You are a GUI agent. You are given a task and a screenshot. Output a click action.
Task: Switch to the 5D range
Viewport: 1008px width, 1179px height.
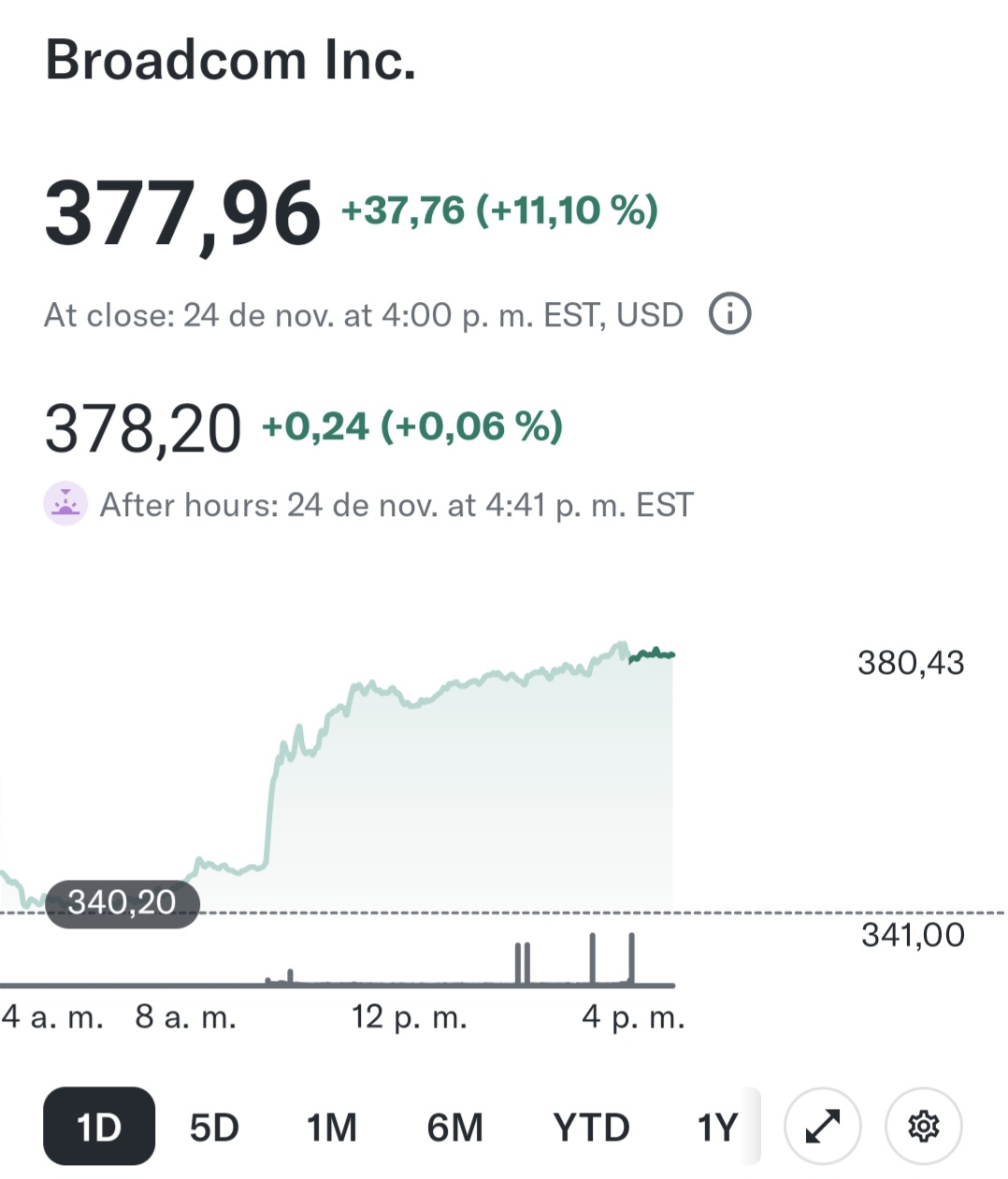pos(214,1128)
